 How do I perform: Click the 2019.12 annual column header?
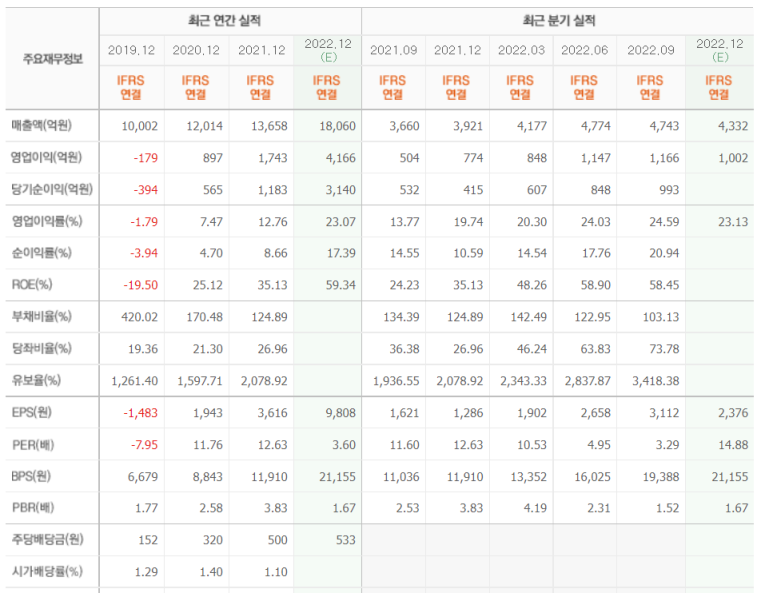[132, 50]
